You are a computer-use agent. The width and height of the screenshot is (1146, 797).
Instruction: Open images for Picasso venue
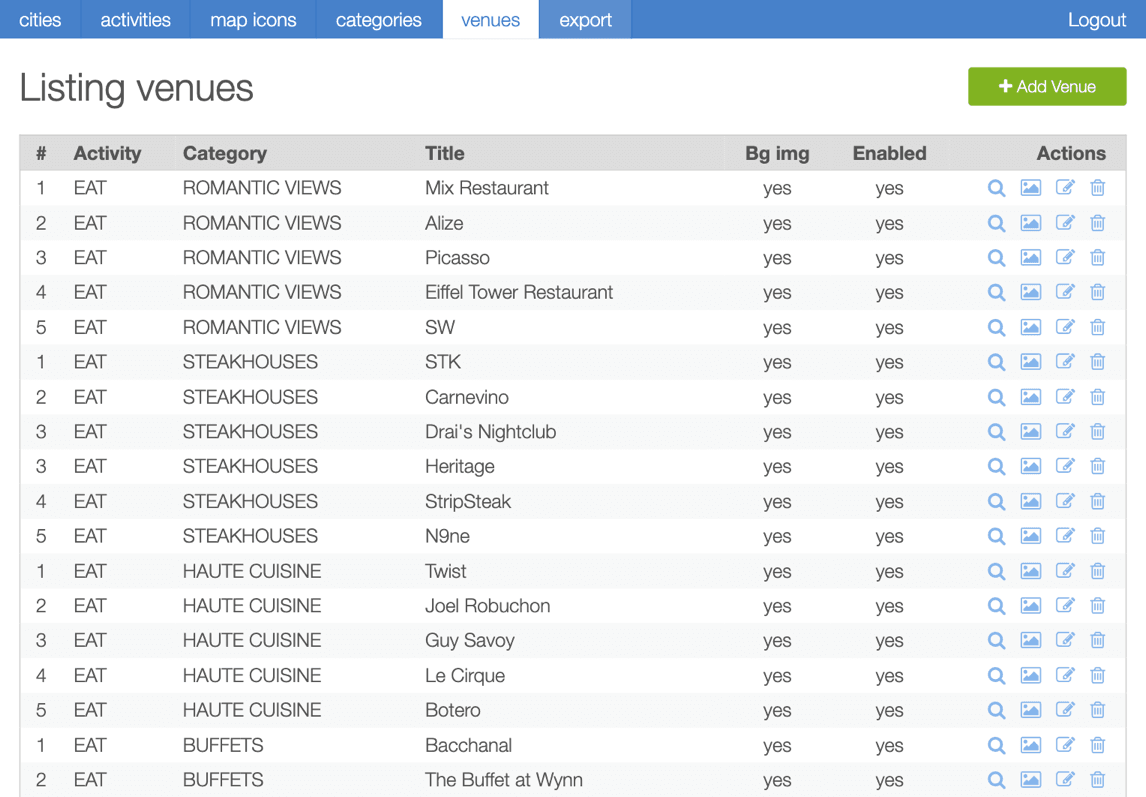coord(1031,257)
